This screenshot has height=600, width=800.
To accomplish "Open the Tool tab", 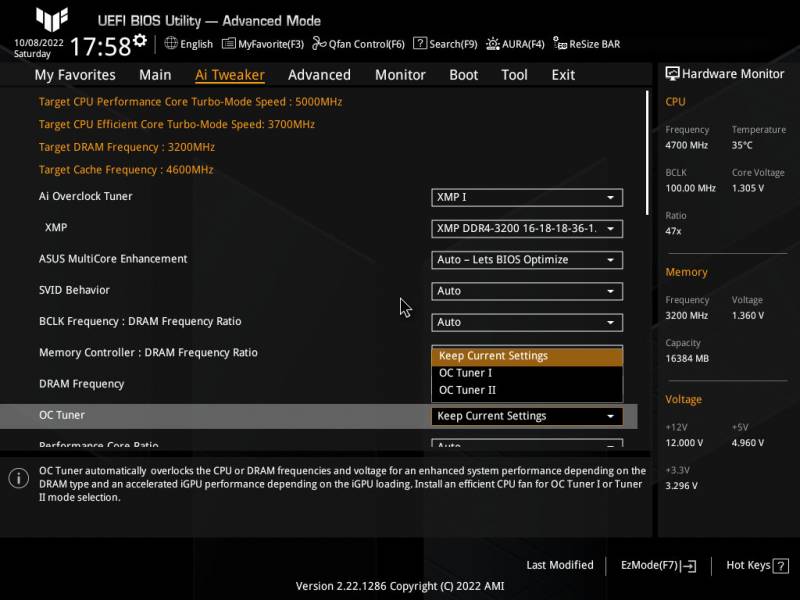I will (514, 75).
